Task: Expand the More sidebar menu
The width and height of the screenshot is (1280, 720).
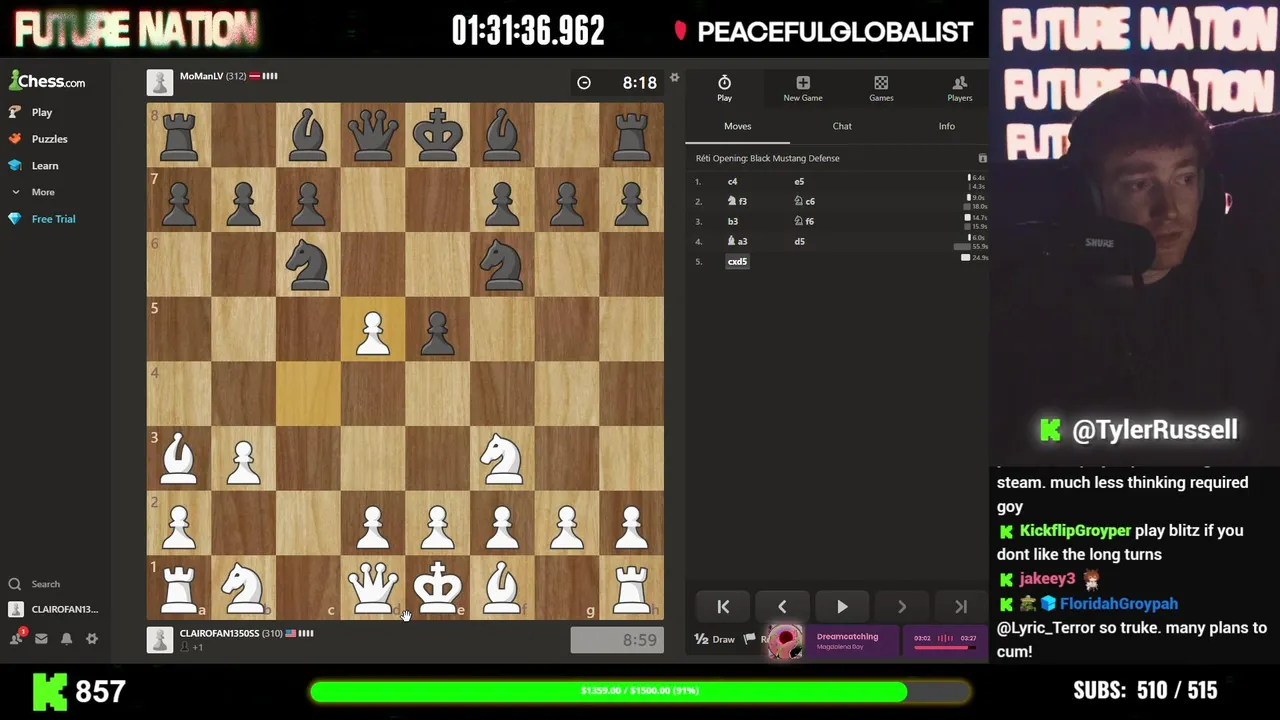Action: (x=31, y=192)
